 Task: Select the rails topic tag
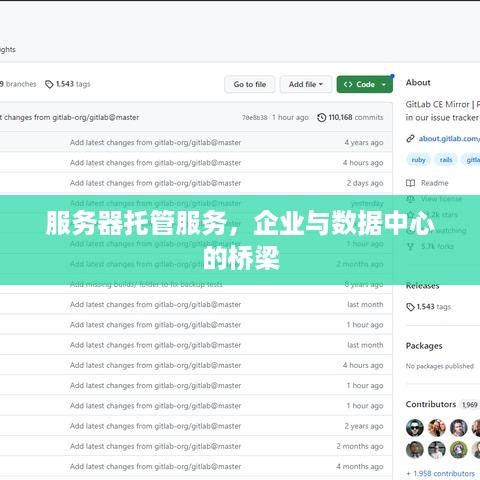(446, 160)
